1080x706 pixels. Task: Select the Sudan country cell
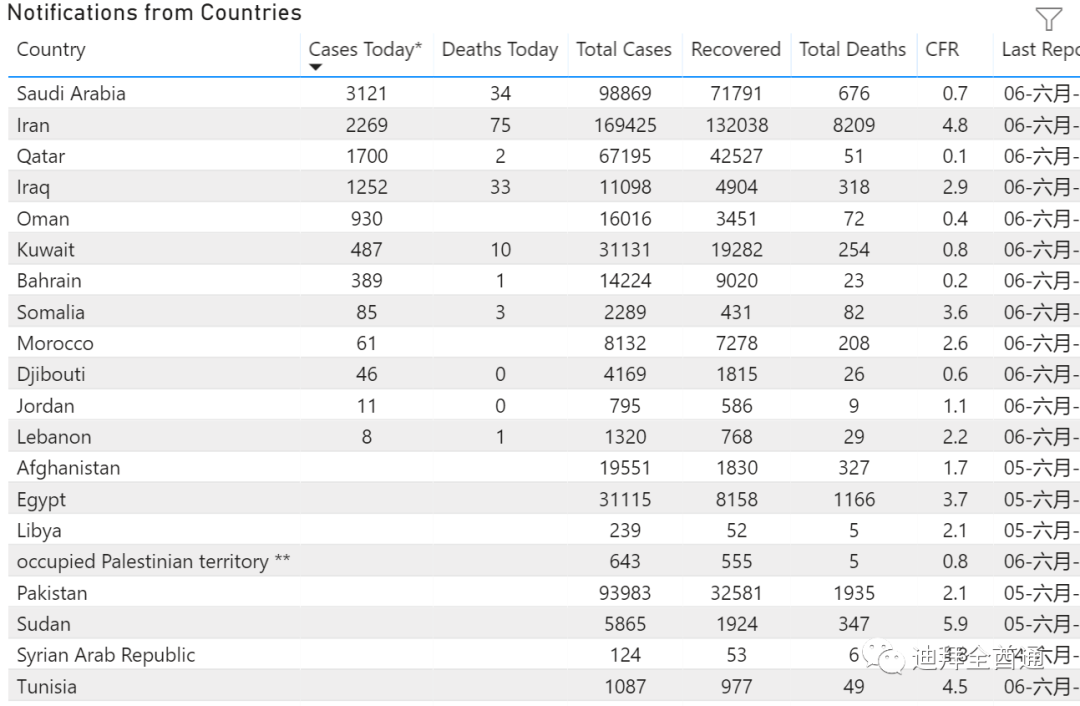[x=43, y=625]
